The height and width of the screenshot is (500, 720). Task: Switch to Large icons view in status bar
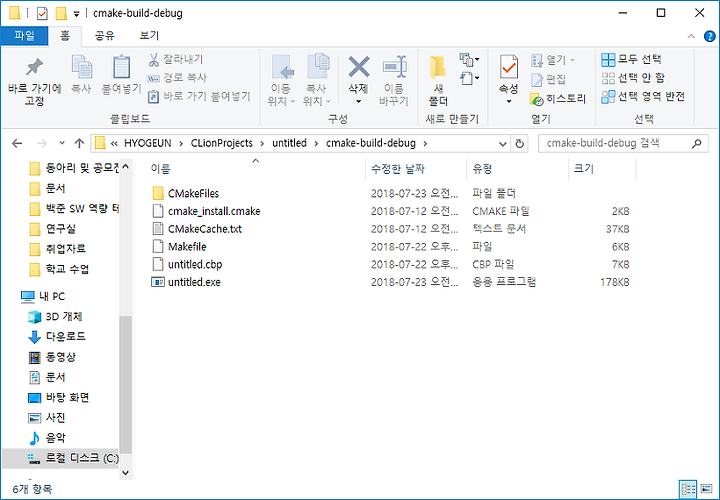[x=706, y=489]
